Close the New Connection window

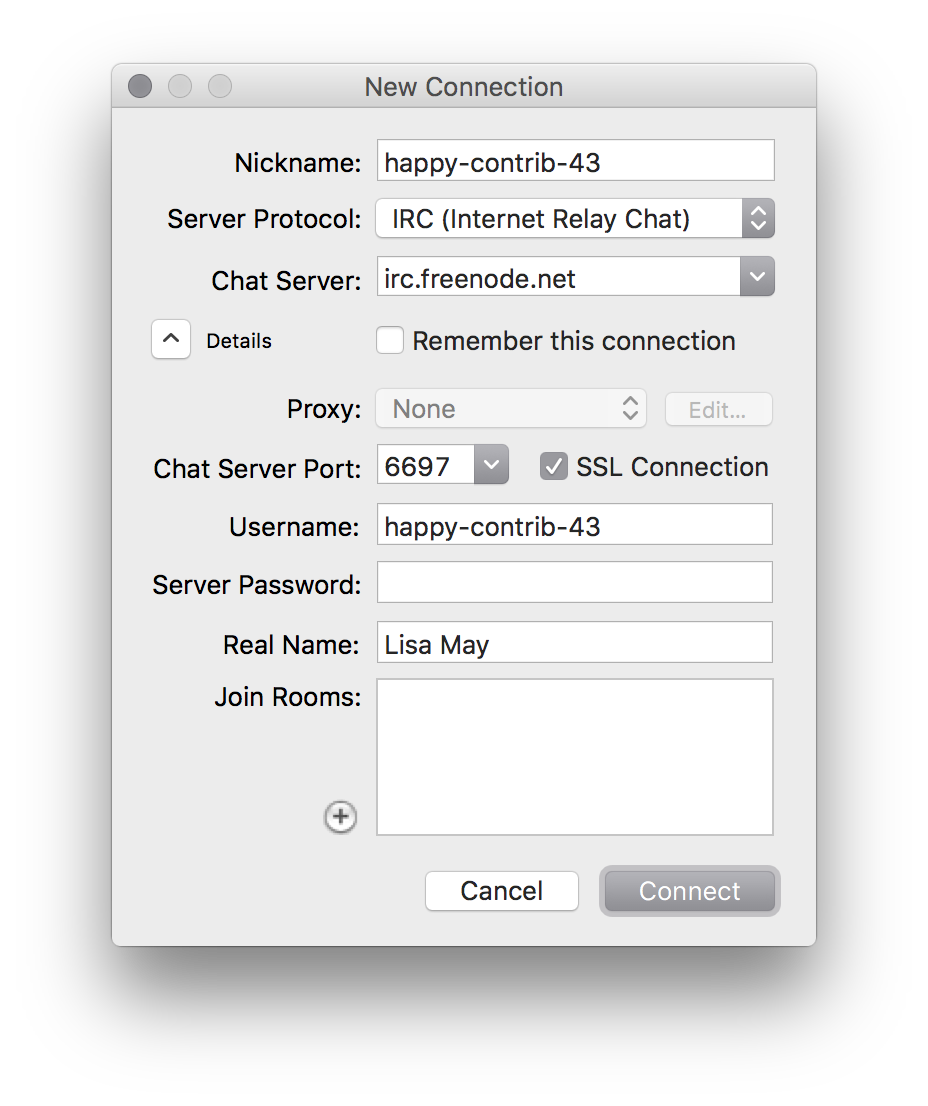click(x=140, y=87)
